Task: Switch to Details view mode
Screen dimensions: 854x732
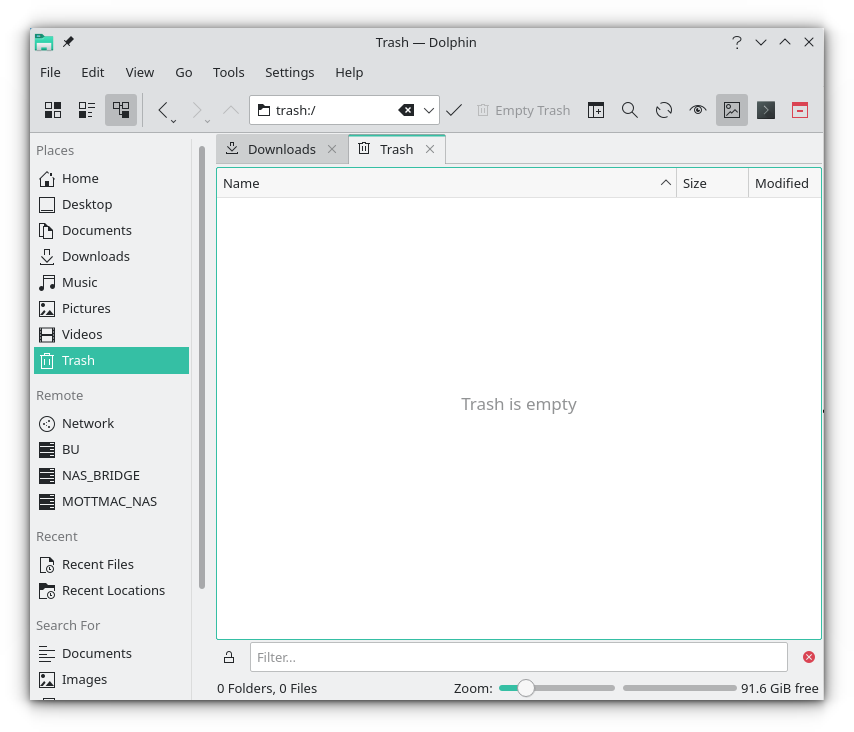Action: [x=120, y=110]
